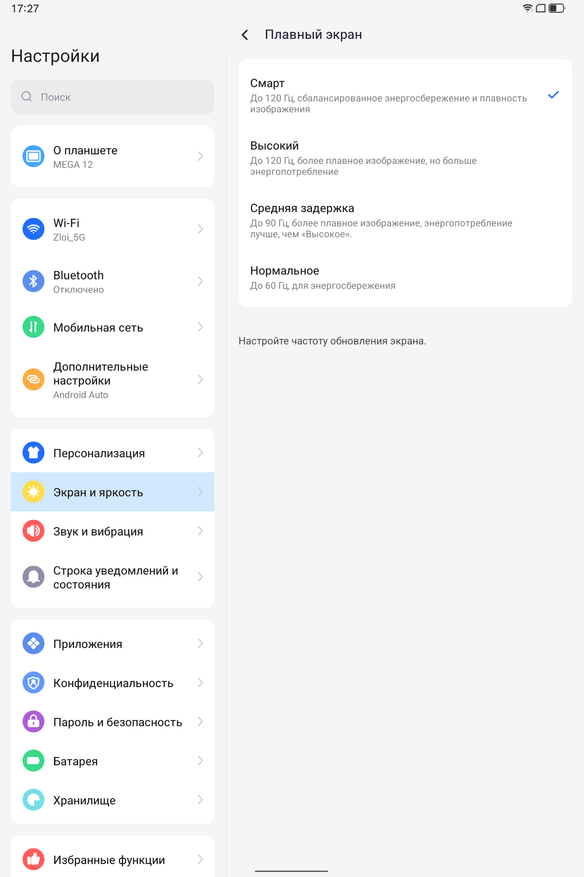Tap the Персонализация shirt icon

(33, 452)
